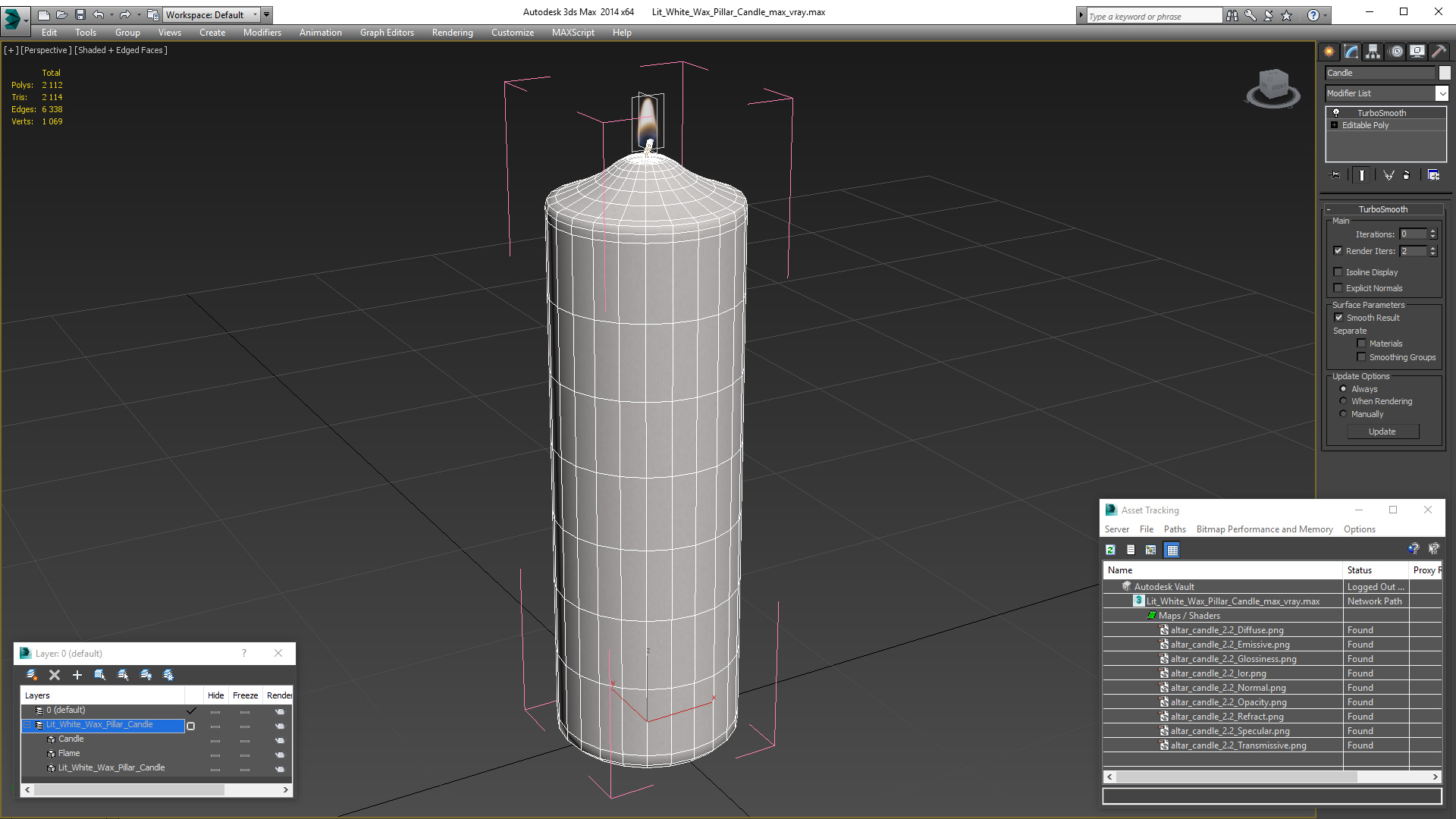Click the New Scene icon in the quick access toolbar
1456x819 pixels.
click(x=44, y=14)
